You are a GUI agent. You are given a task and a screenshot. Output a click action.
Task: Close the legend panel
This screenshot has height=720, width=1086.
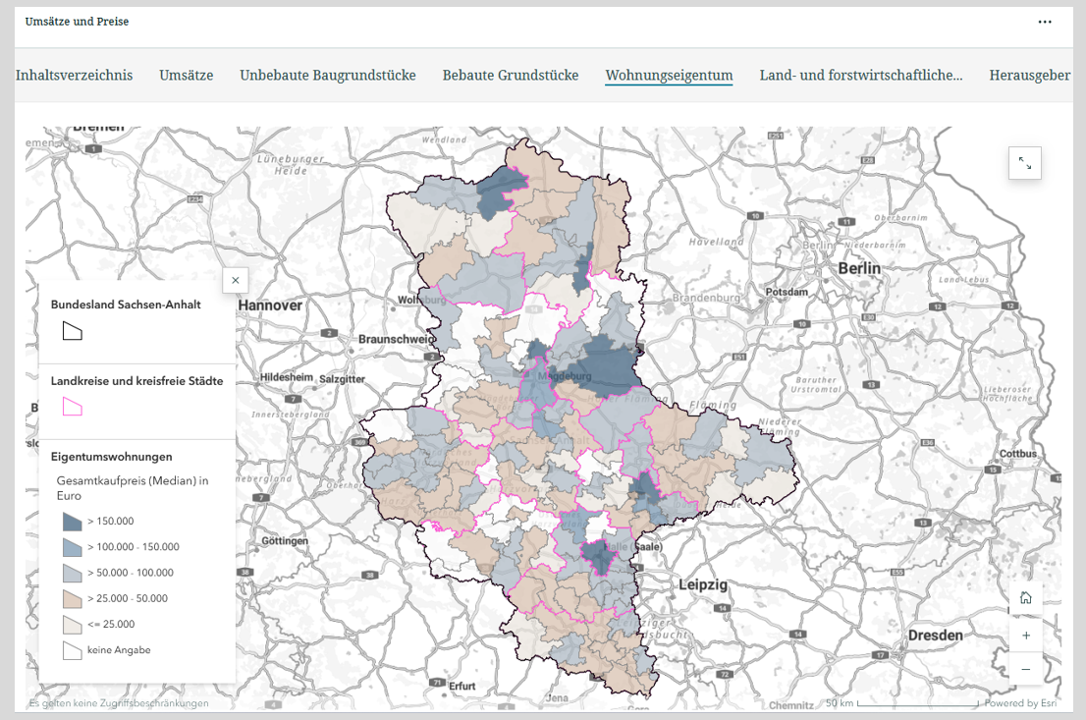(235, 281)
